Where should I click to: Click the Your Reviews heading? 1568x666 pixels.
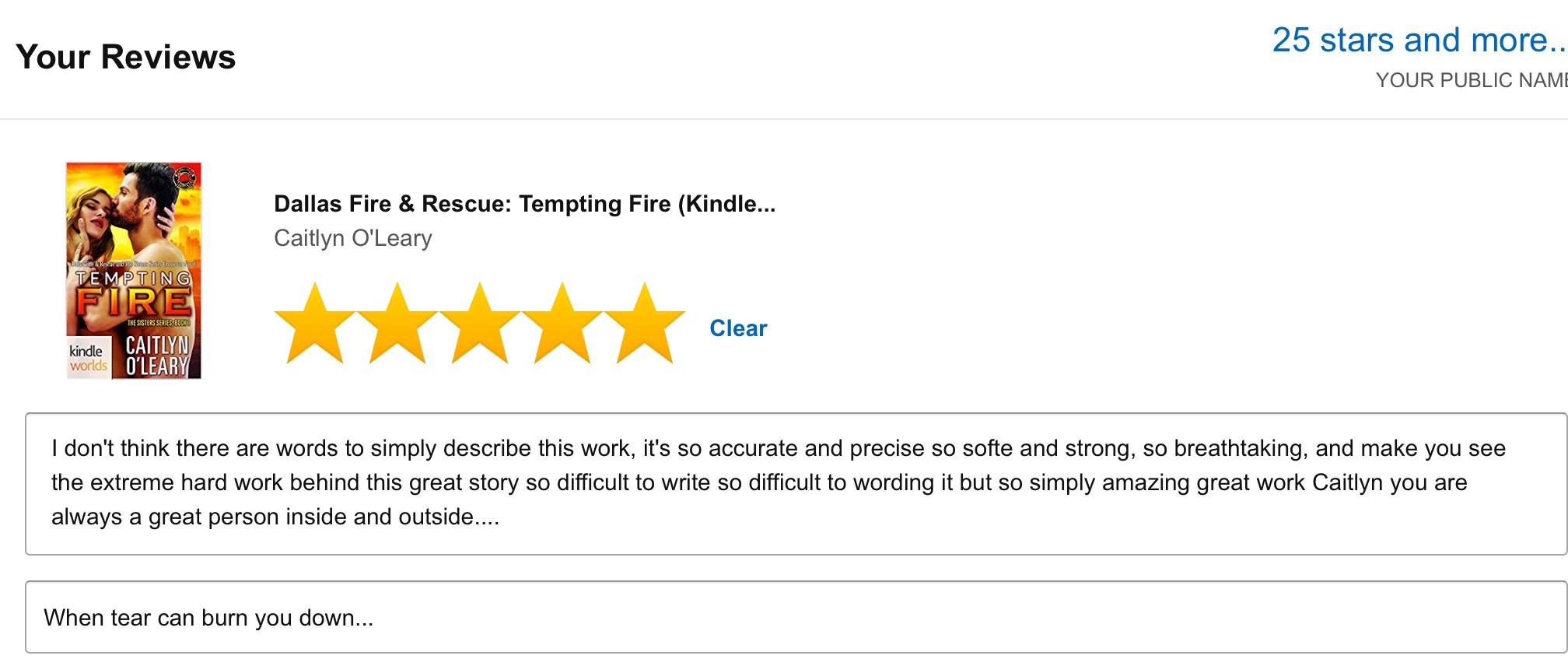click(x=125, y=57)
